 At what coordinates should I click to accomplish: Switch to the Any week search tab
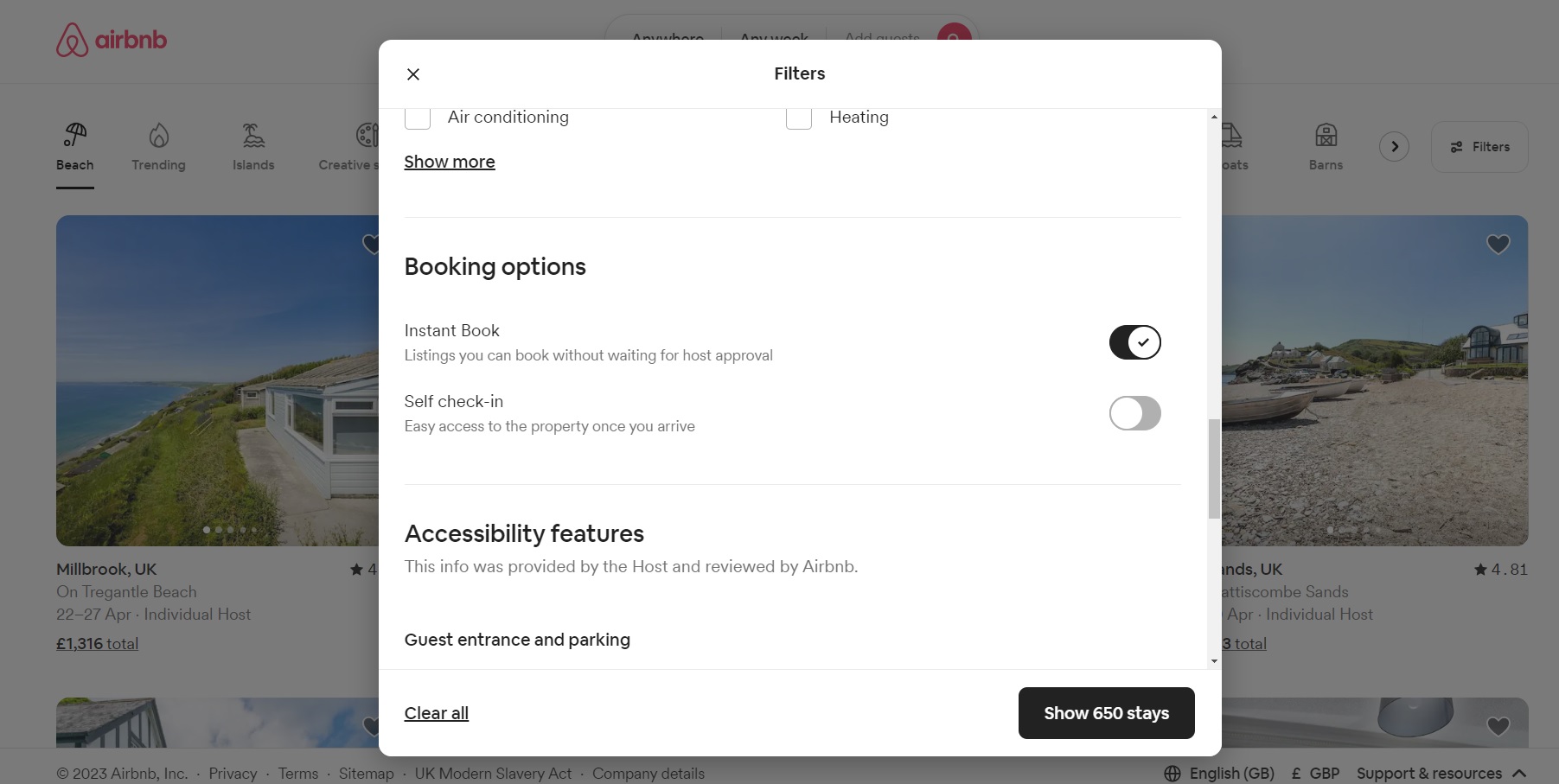pyautogui.click(x=773, y=39)
